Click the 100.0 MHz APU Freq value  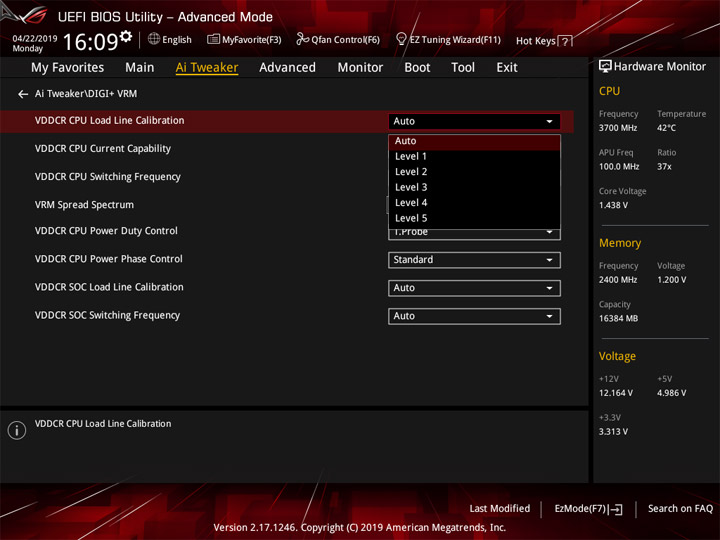pos(619,167)
